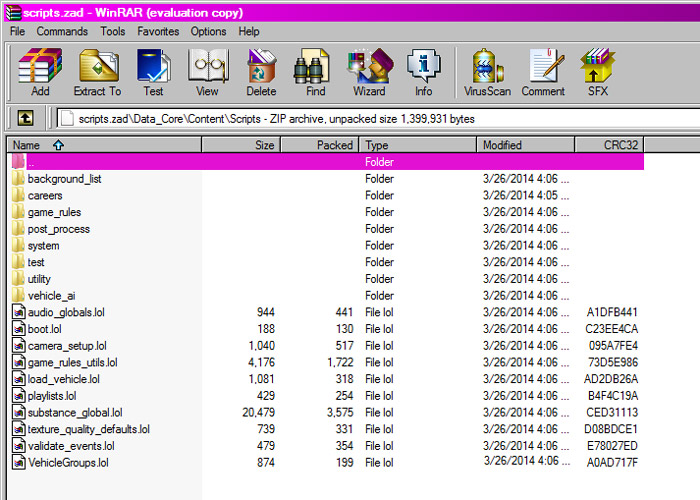Select playlists.lol file name
Viewport: 700px width, 500px height.
[x=52, y=396]
